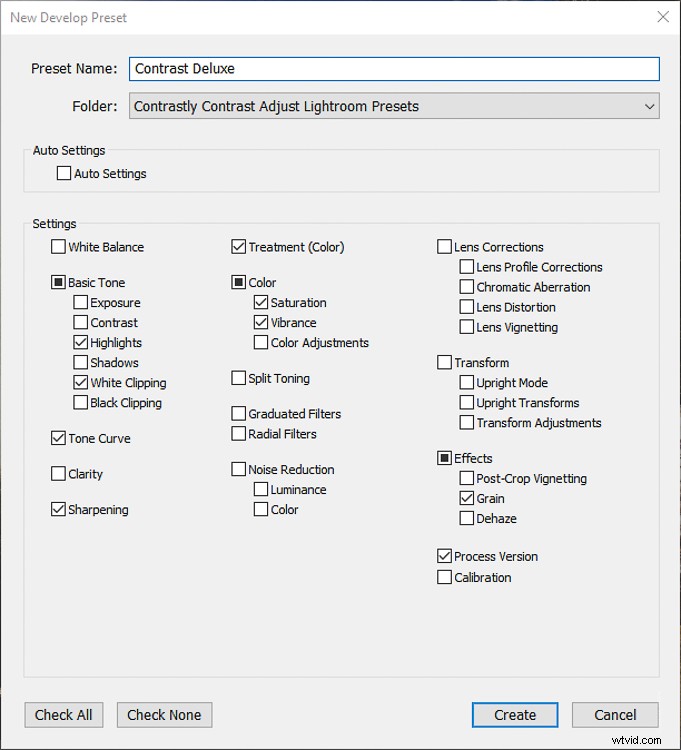Enable the Exposure checkbox
The height and width of the screenshot is (750, 681).
pyautogui.click(x=81, y=303)
